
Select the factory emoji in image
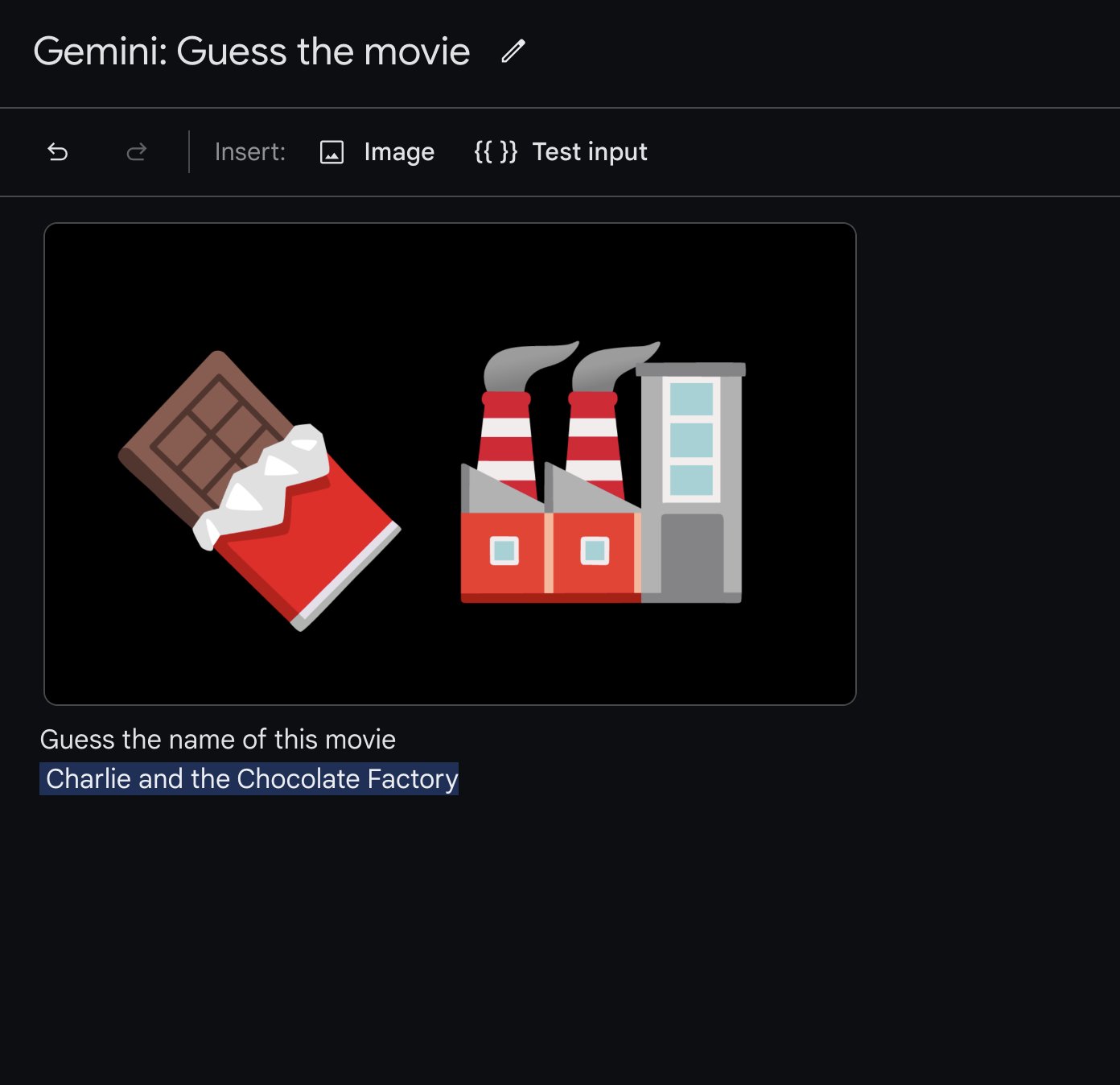[603, 472]
